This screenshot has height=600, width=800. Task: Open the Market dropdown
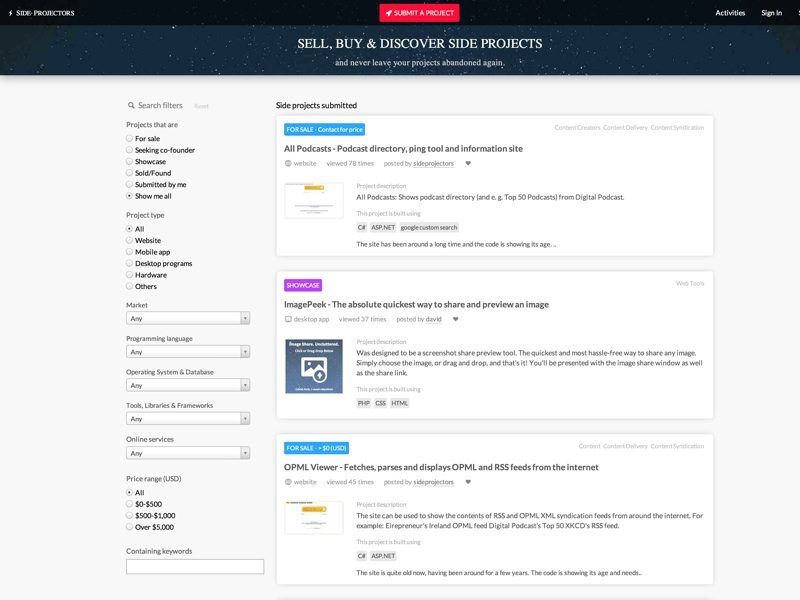(x=188, y=318)
